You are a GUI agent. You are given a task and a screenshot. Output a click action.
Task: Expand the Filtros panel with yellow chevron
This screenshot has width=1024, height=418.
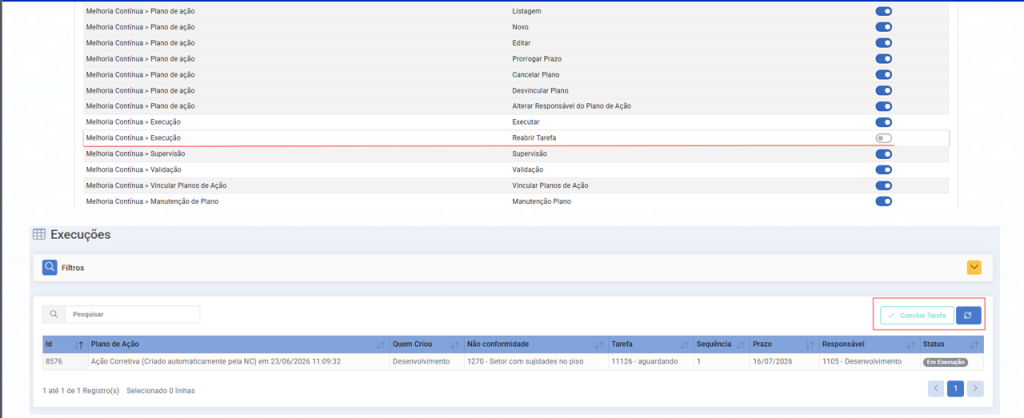point(974,267)
